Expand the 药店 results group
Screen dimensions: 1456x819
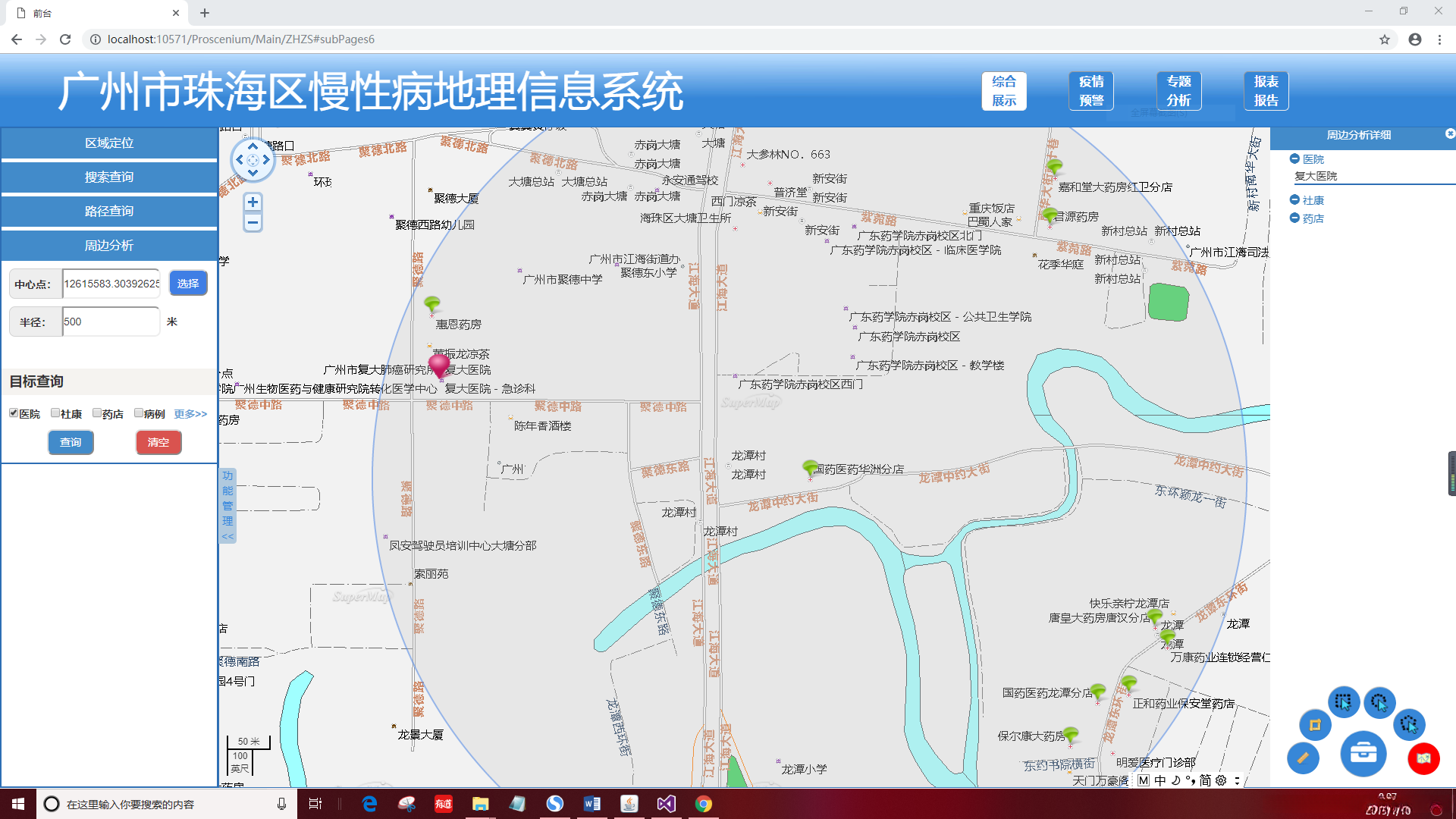(1294, 218)
